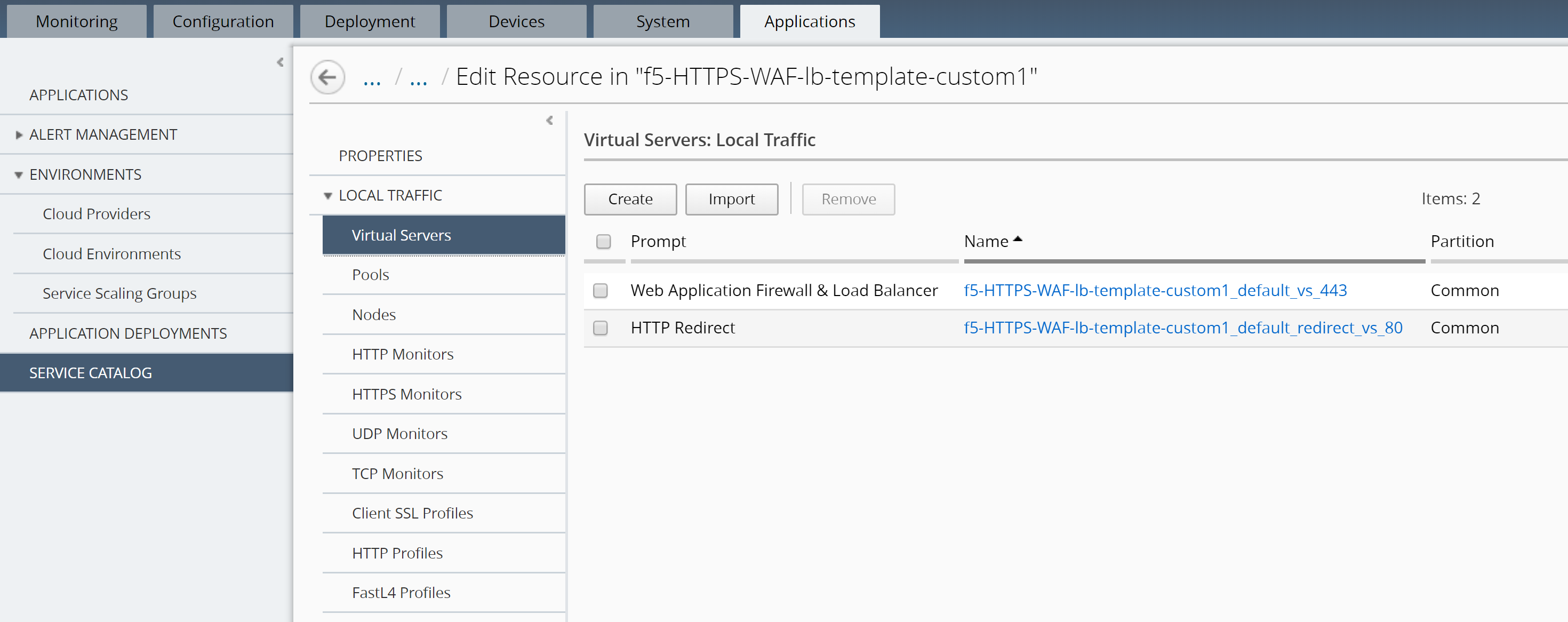Open the second breadcrumb ellipsis
The image size is (1568, 622).
418,79
